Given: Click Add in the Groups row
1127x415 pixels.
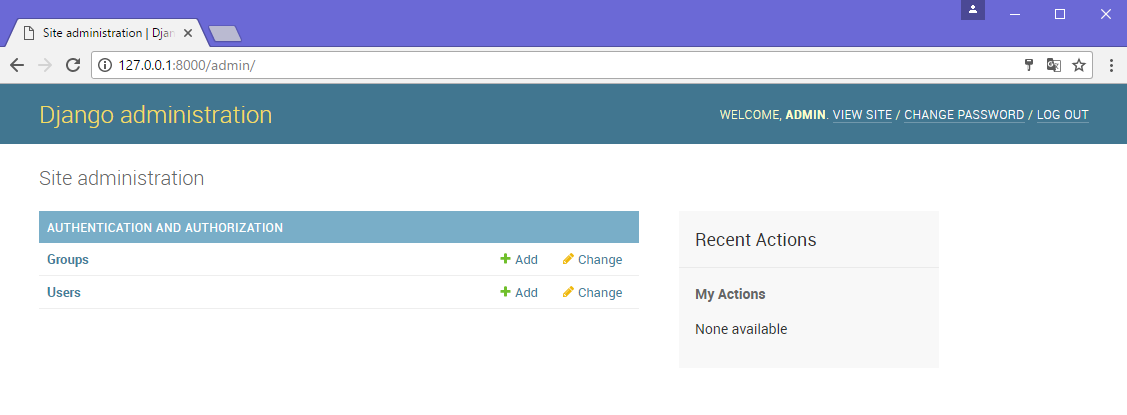Looking at the screenshot, I should click(526, 260).
